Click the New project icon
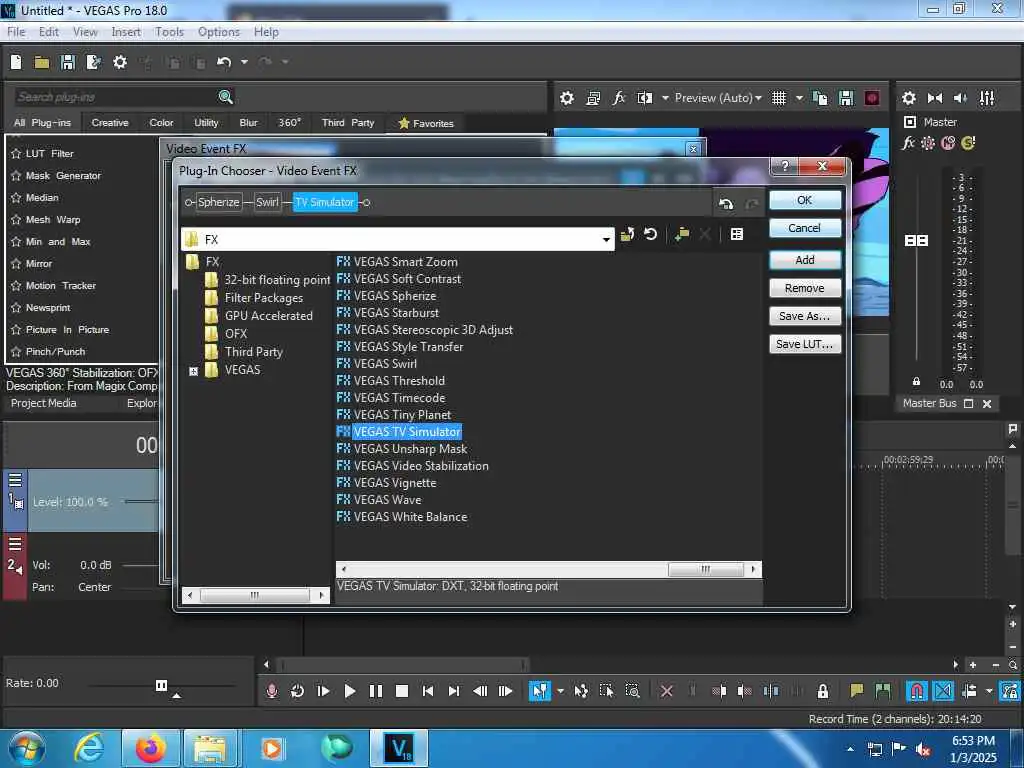 pyautogui.click(x=16, y=62)
